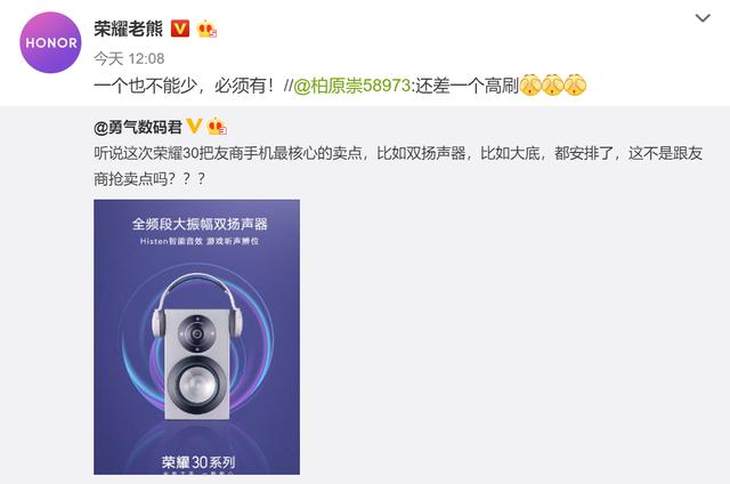Open the purple HONOR profile avatar
The image size is (730, 484).
(51, 43)
